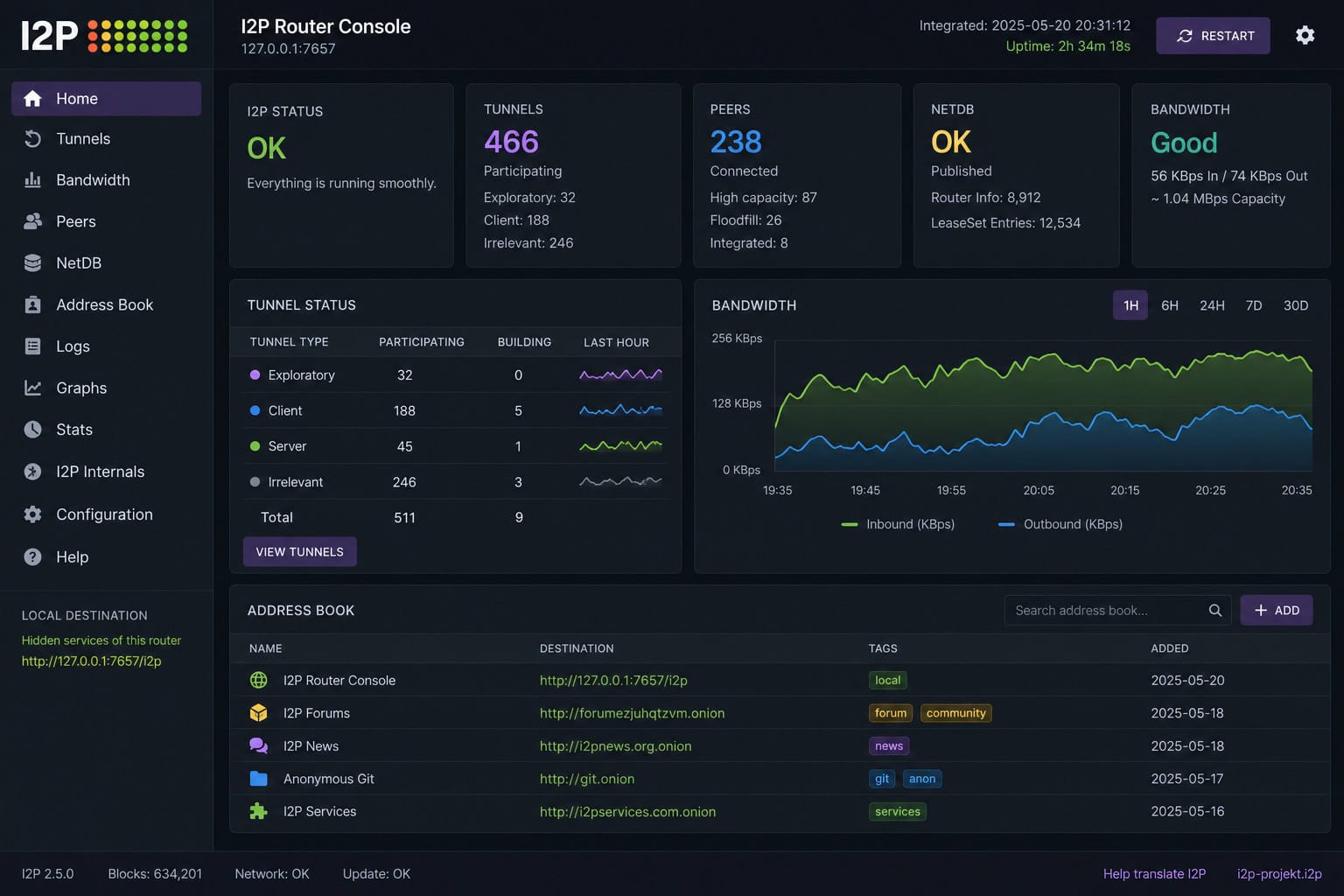
Task: Click the I2P logo in header
Action: pyautogui.click(x=104, y=36)
